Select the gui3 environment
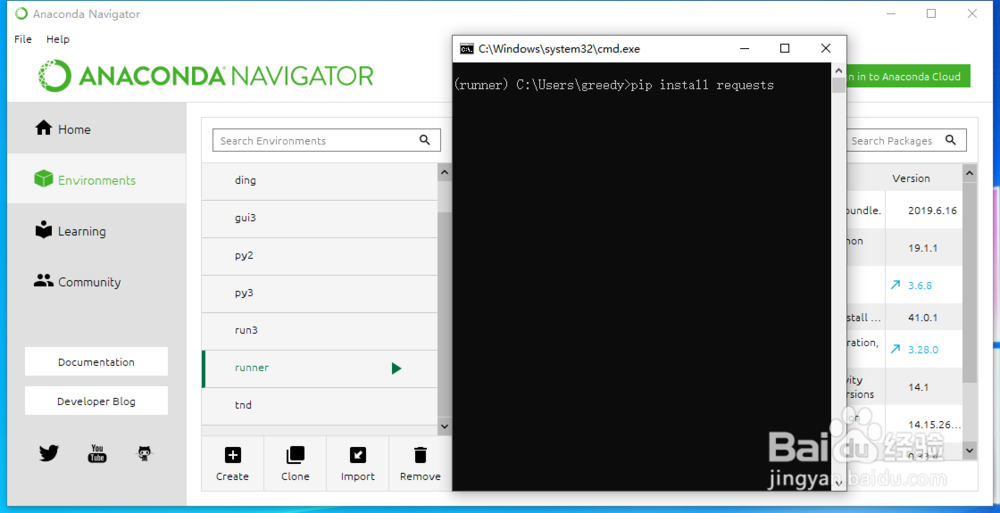This screenshot has width=1000, height=513. [320, 218]
